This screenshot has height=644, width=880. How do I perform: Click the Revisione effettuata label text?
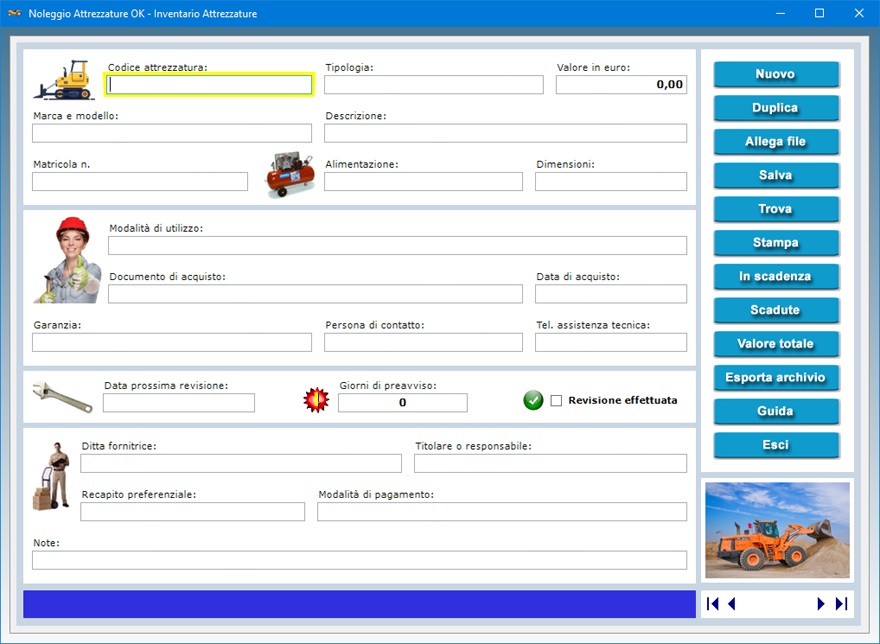click(622, 400)
